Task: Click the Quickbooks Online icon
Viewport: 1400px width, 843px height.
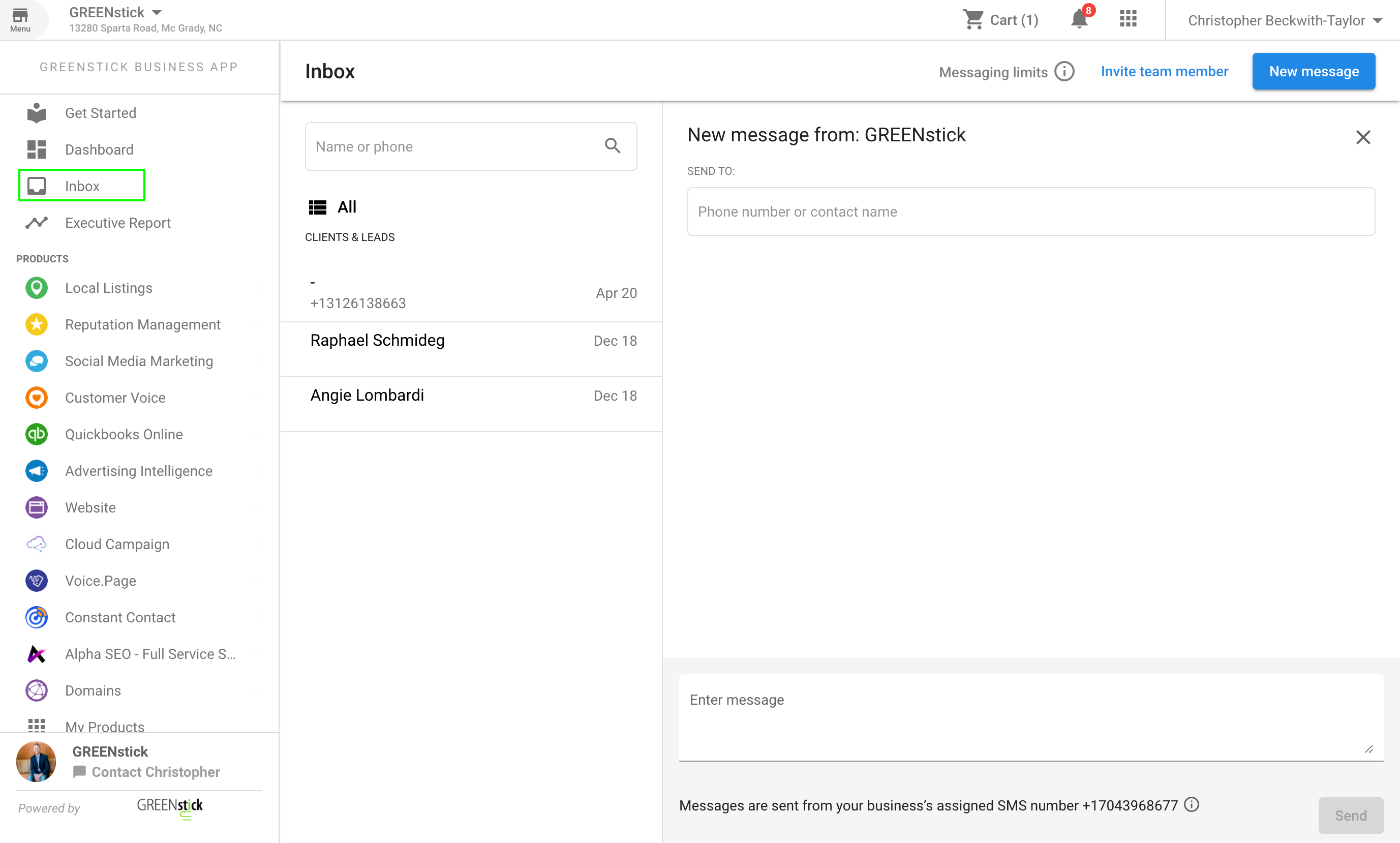Action: 37,435
